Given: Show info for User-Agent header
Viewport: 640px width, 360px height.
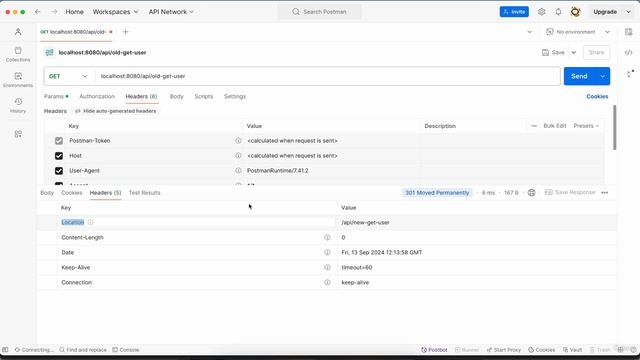Looking at the screenshot, I should pyautogui.click(x=238, y=171).
